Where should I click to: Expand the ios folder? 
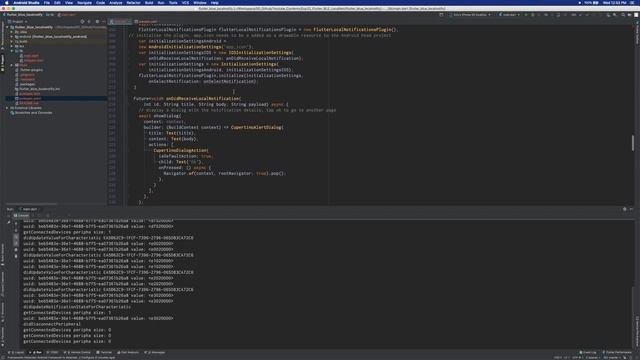12,46
